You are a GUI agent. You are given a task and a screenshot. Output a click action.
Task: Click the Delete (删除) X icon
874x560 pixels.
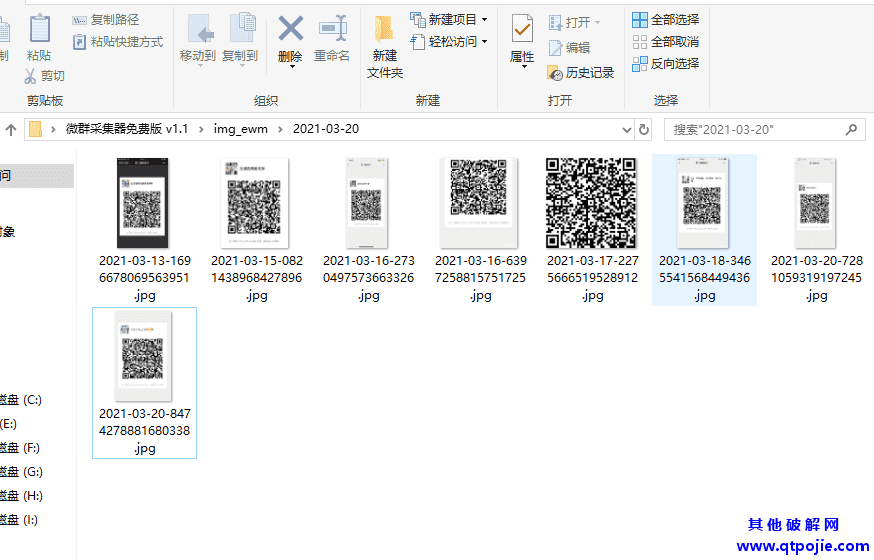(290, 28)
